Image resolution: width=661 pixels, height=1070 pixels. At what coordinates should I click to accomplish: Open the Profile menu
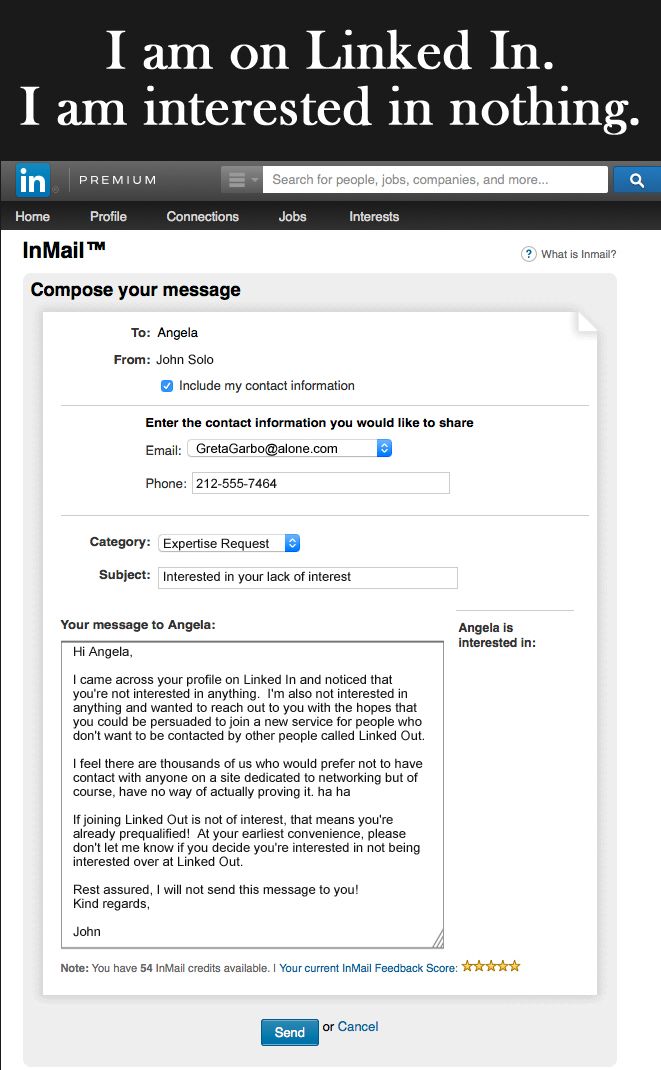(x=108, y=216)
